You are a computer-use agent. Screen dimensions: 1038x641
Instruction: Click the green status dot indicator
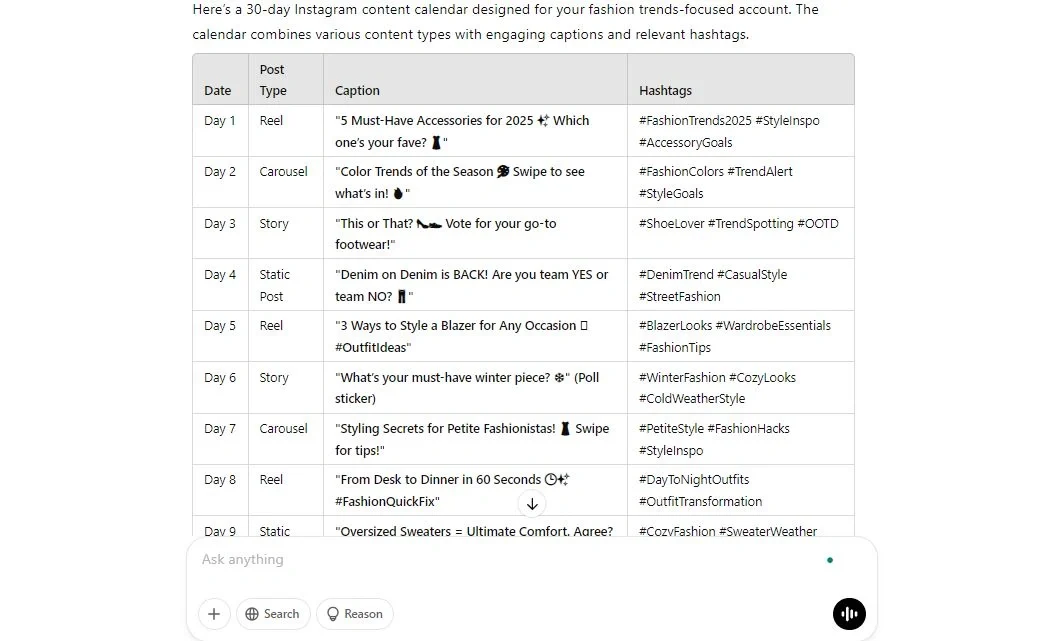tap(830, 561)
